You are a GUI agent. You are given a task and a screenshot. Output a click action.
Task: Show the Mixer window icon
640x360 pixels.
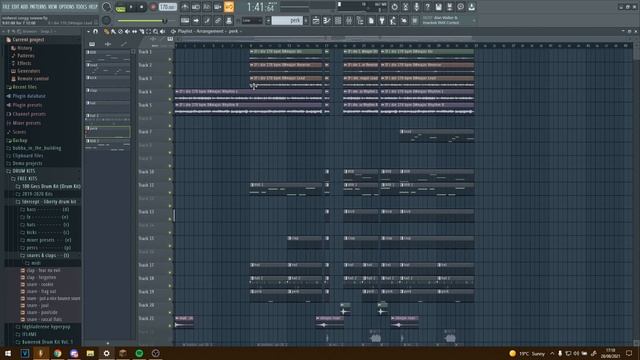point(349,20)
